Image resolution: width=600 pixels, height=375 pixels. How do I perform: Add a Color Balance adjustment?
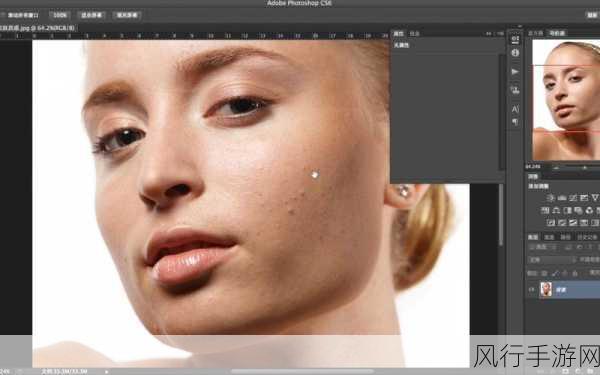pyautogui.click(x=556, y=210)
